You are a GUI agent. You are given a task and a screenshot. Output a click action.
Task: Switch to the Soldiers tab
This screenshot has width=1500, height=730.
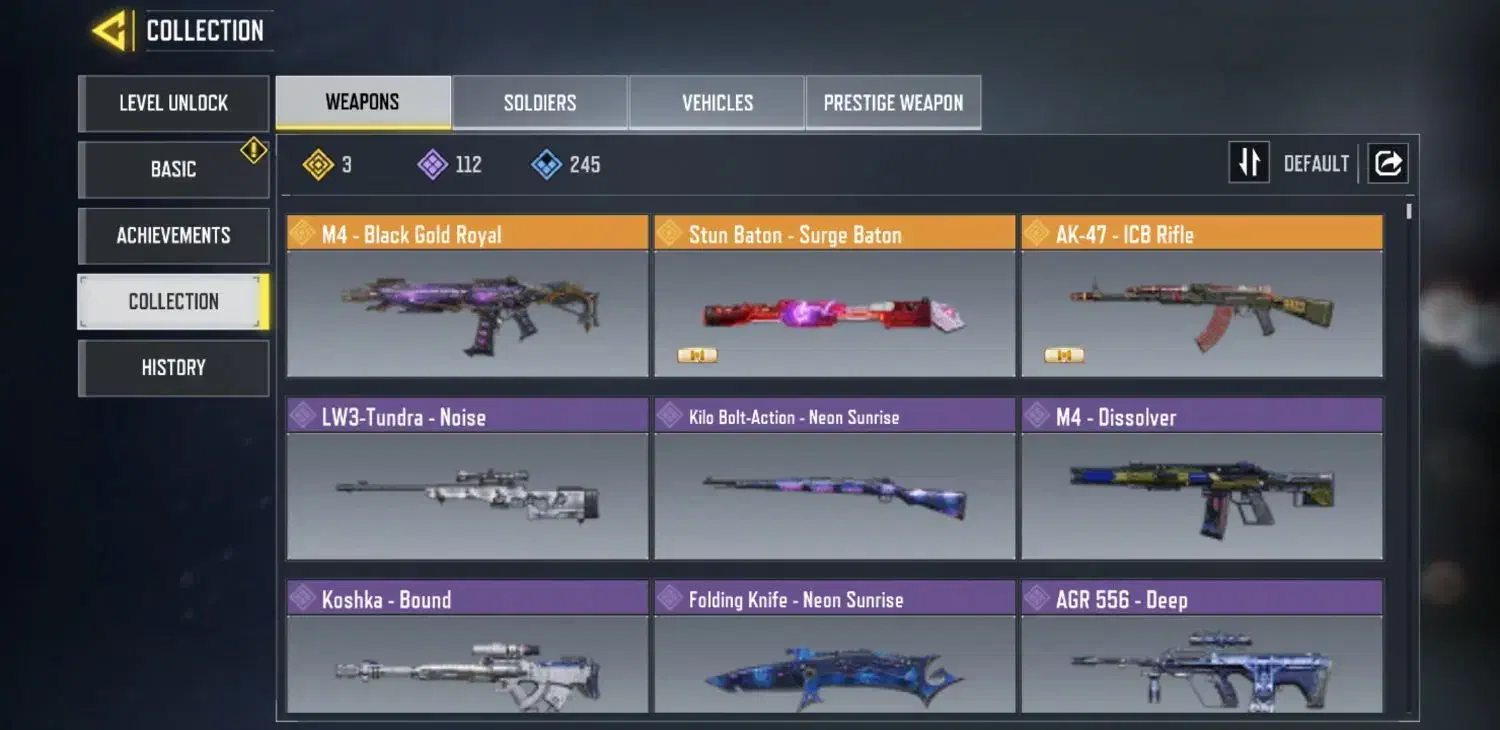[x=540, y=102]
